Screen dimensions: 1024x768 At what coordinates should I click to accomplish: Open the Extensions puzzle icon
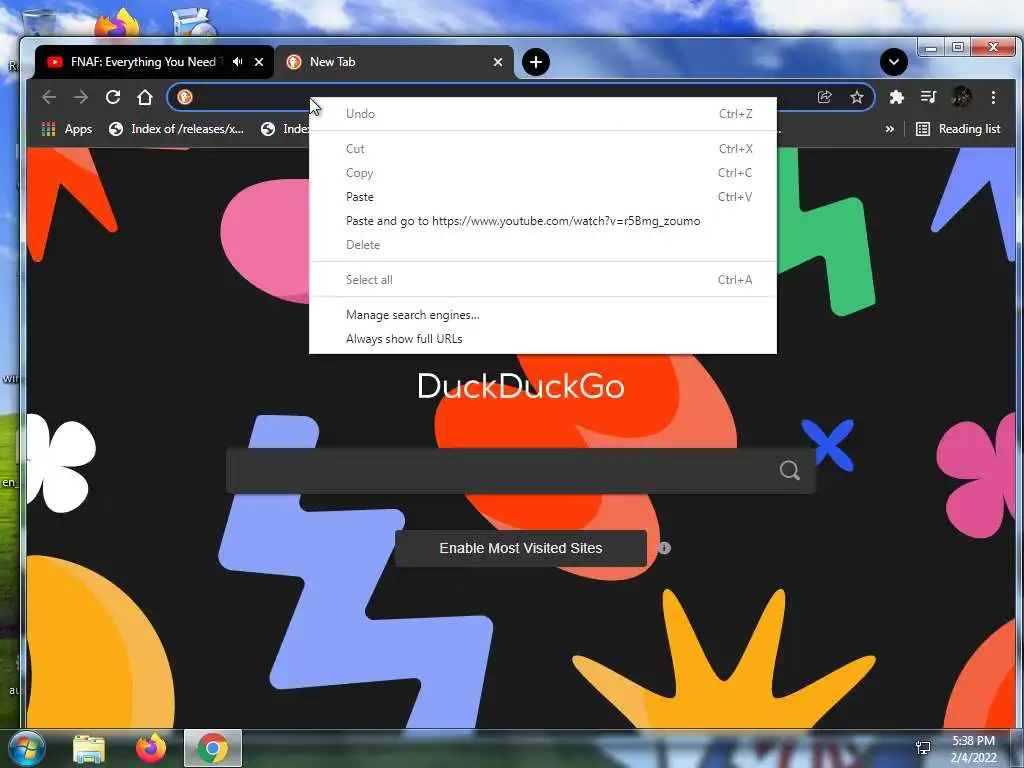click(897, 97)
